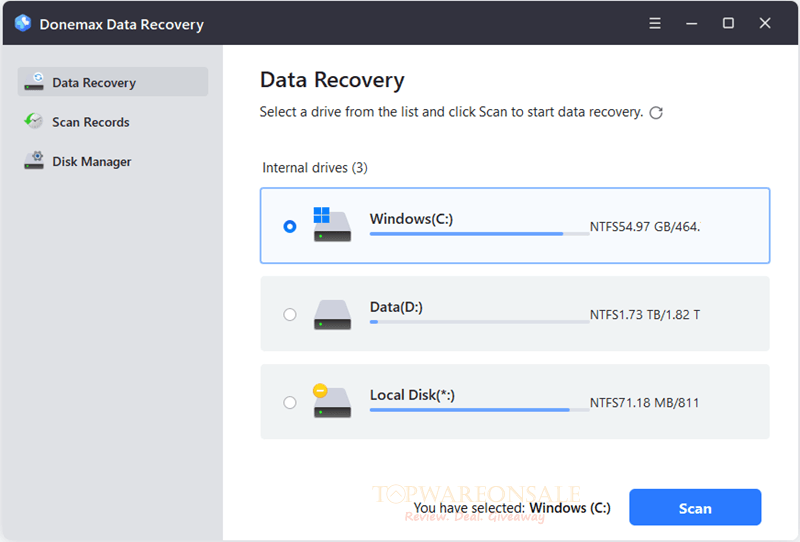Image resolution: width=800 pixels, height=542 pixels.
Task: Click the Data(D:) drive name
Action: pyautogui.click(x=396, y=307)
